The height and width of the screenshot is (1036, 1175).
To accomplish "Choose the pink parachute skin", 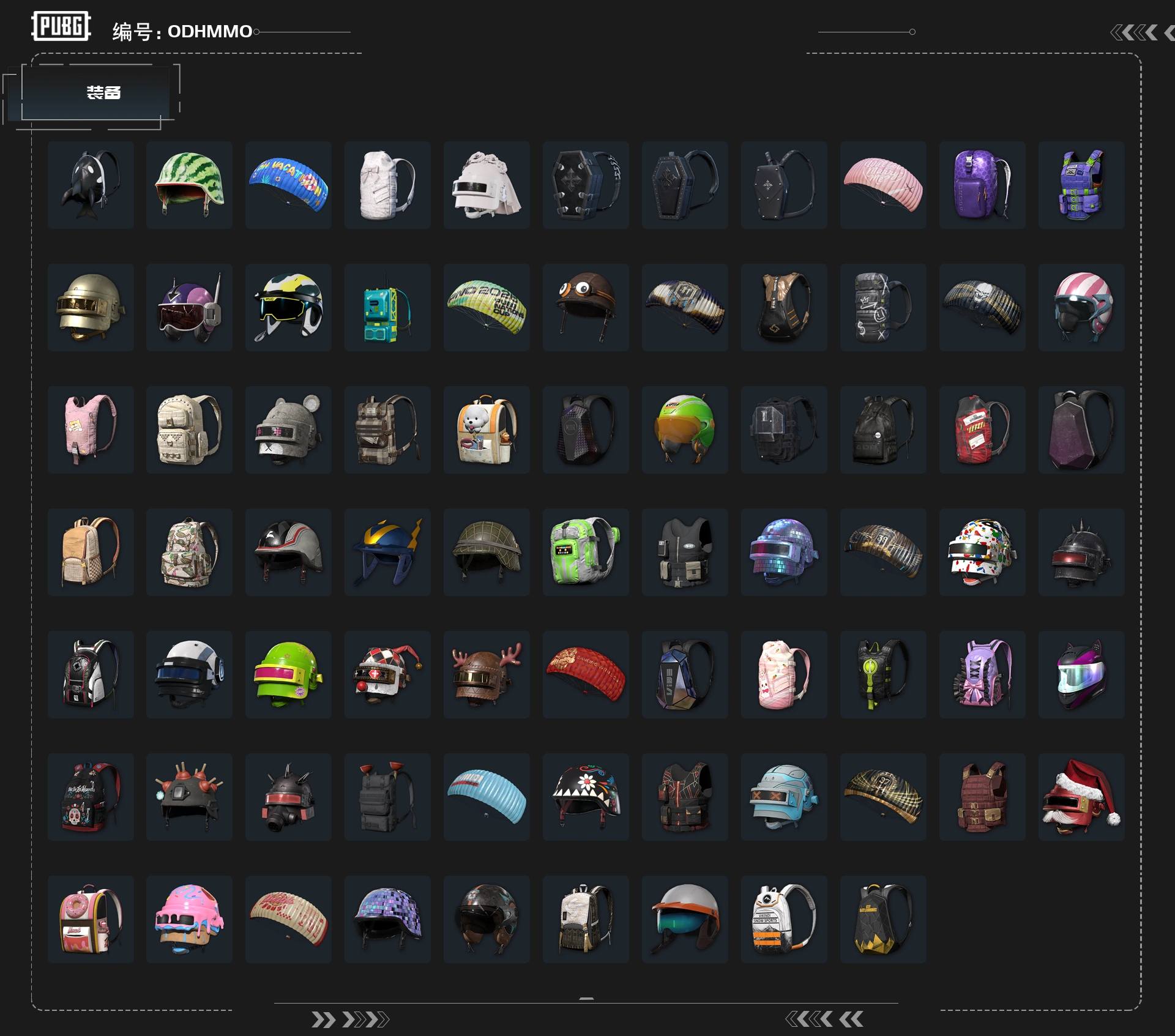I will (x=883, y=185).
